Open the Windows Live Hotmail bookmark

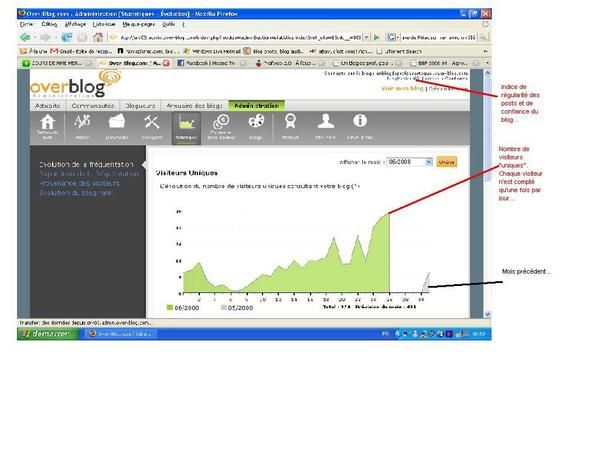coord(212,51)
